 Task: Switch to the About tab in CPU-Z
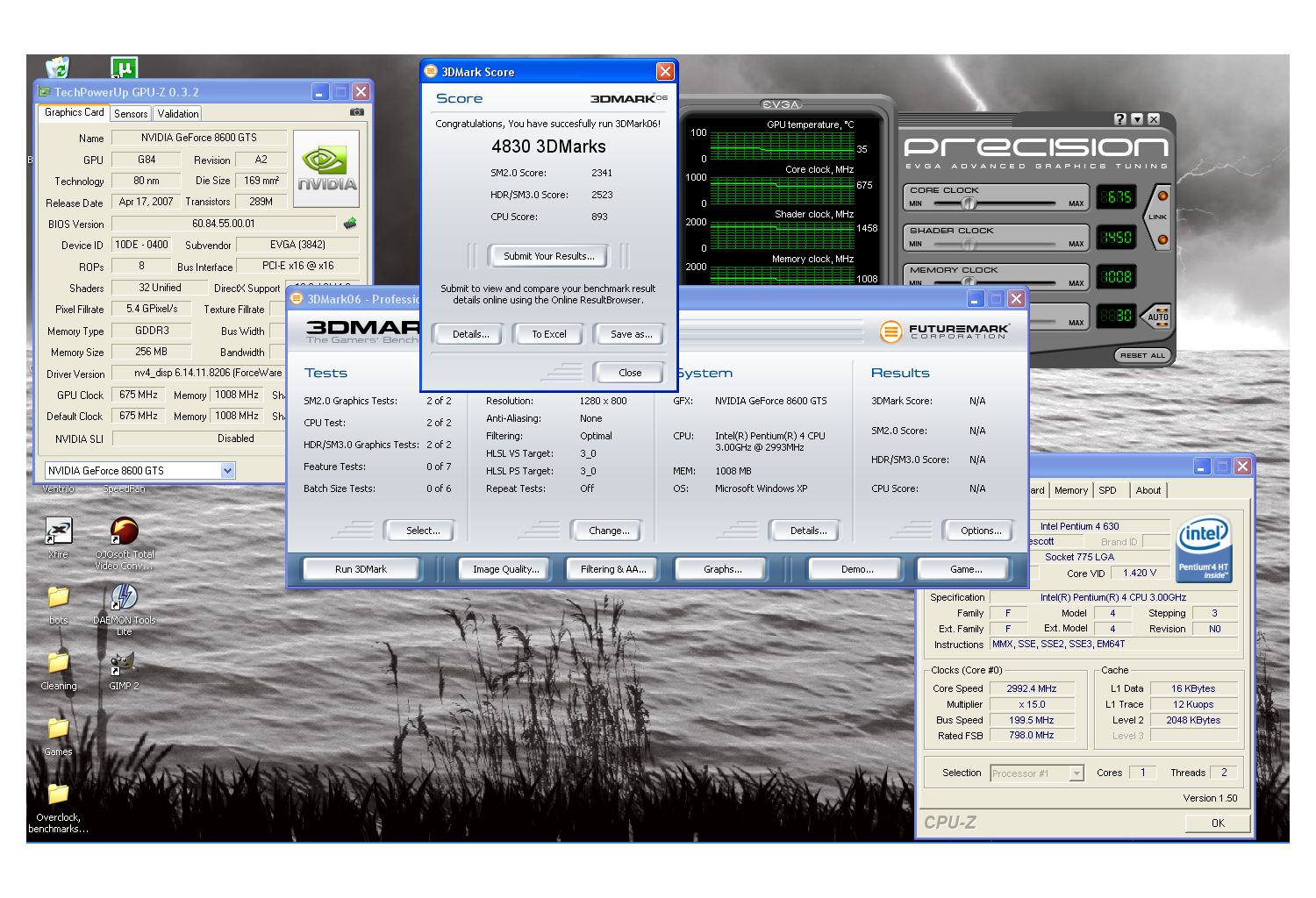point(1148,490)
